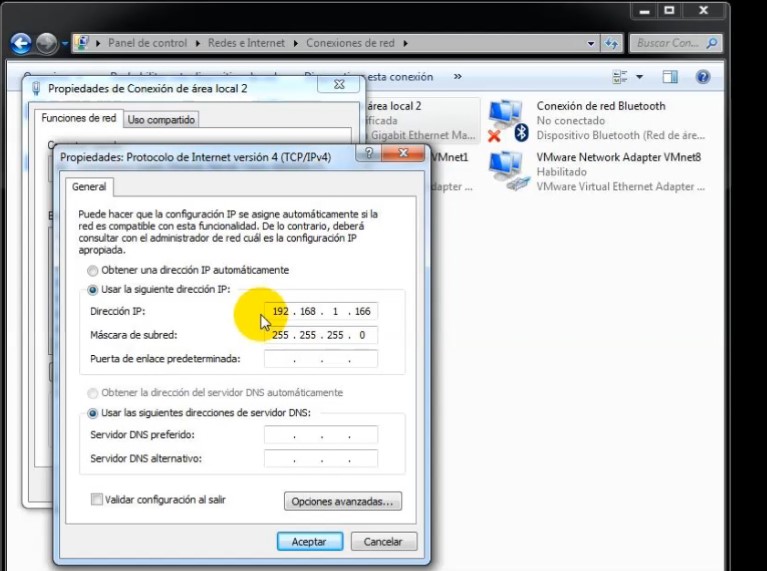Image resolution: width=767 pixels, height=571 pixels.
Task: Select VMware Network Adapter VMnet8 icon
Action: pyautogui.click(x=509, y=172)
